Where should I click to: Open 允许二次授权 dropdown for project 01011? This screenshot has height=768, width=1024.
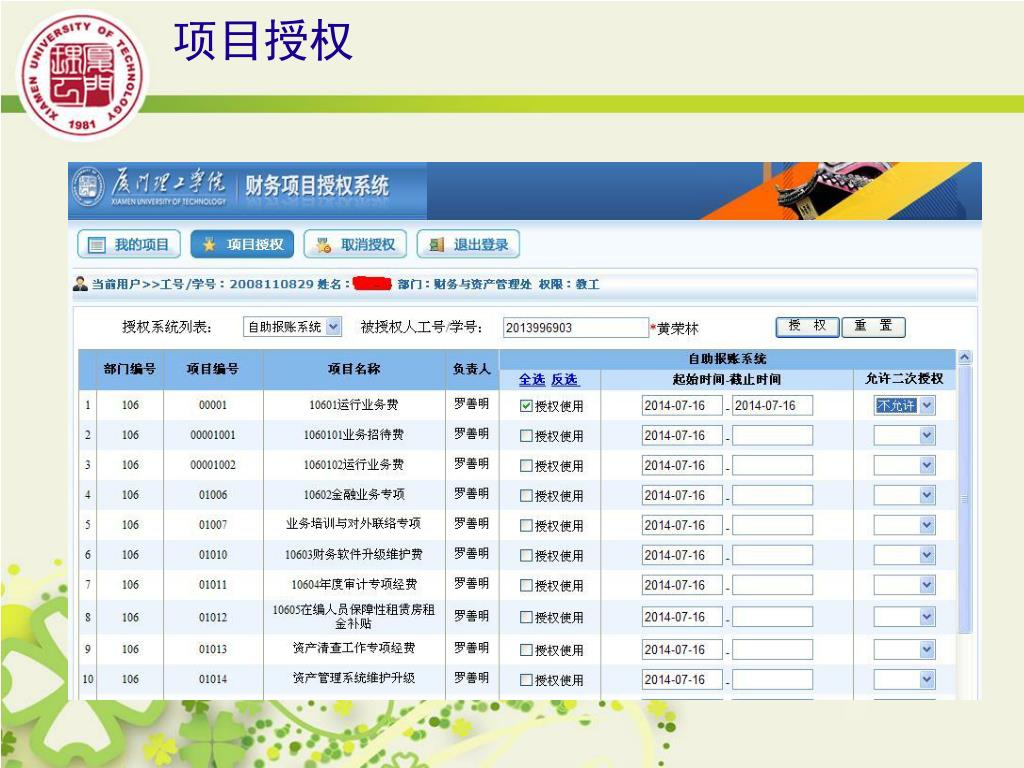(x=904, y=586)
